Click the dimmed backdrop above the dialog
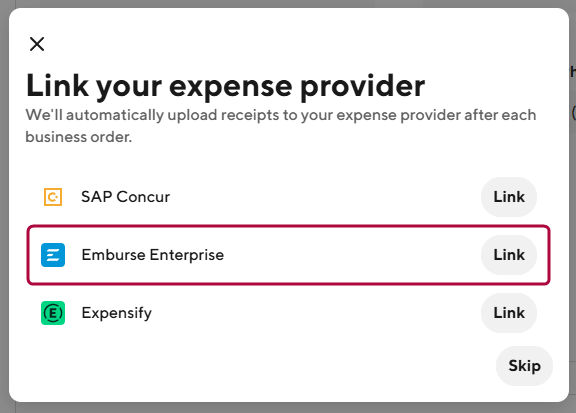 click(288, 4)
